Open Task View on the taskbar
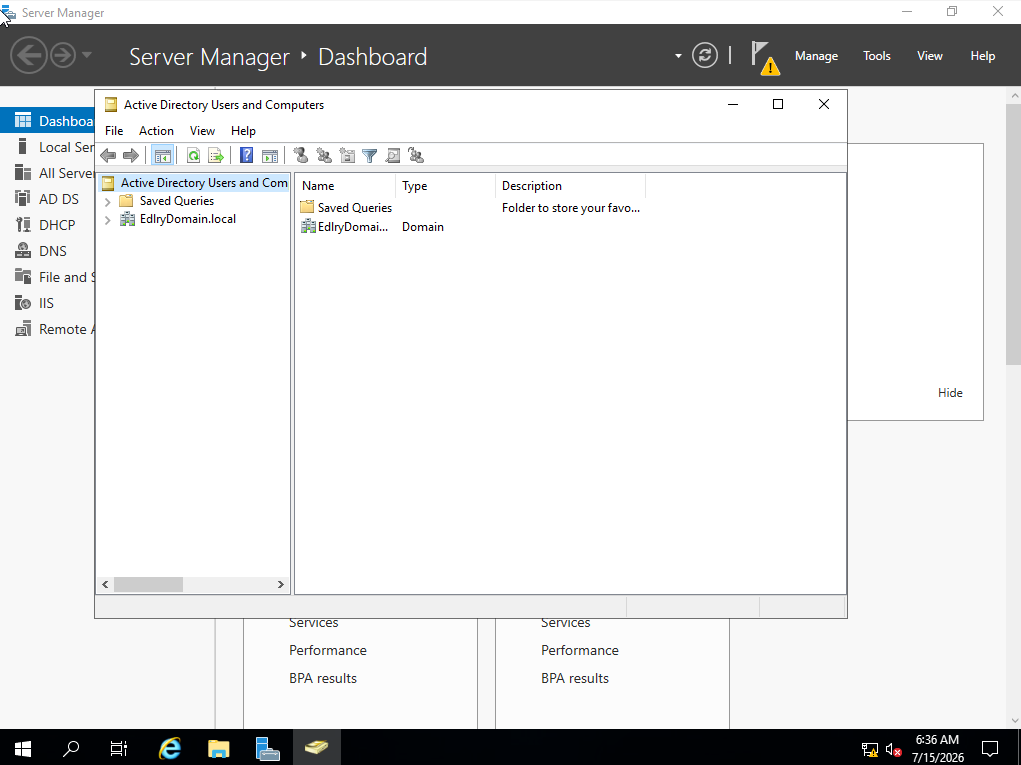1021x765 pixels. tap(119, 748)
